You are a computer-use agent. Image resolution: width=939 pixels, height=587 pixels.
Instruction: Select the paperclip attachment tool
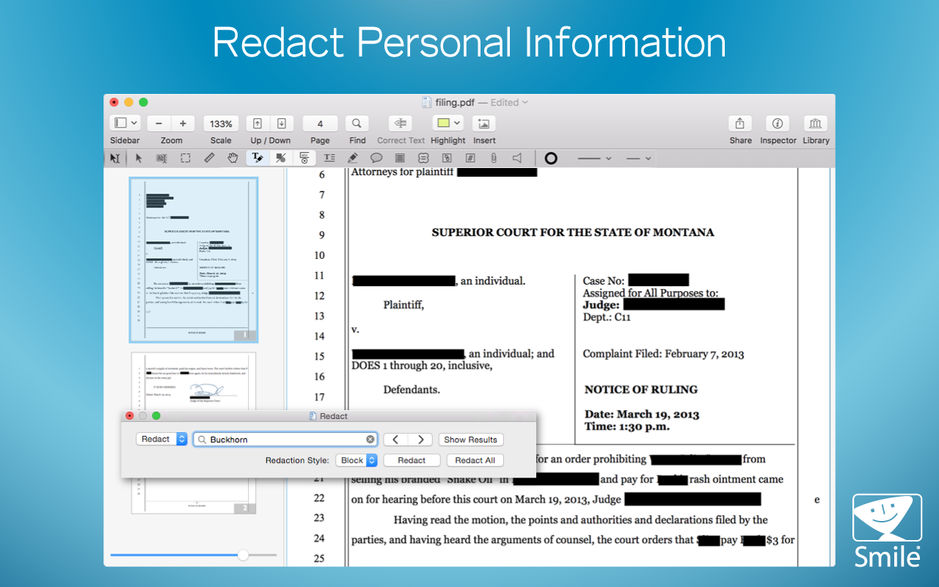493,158
